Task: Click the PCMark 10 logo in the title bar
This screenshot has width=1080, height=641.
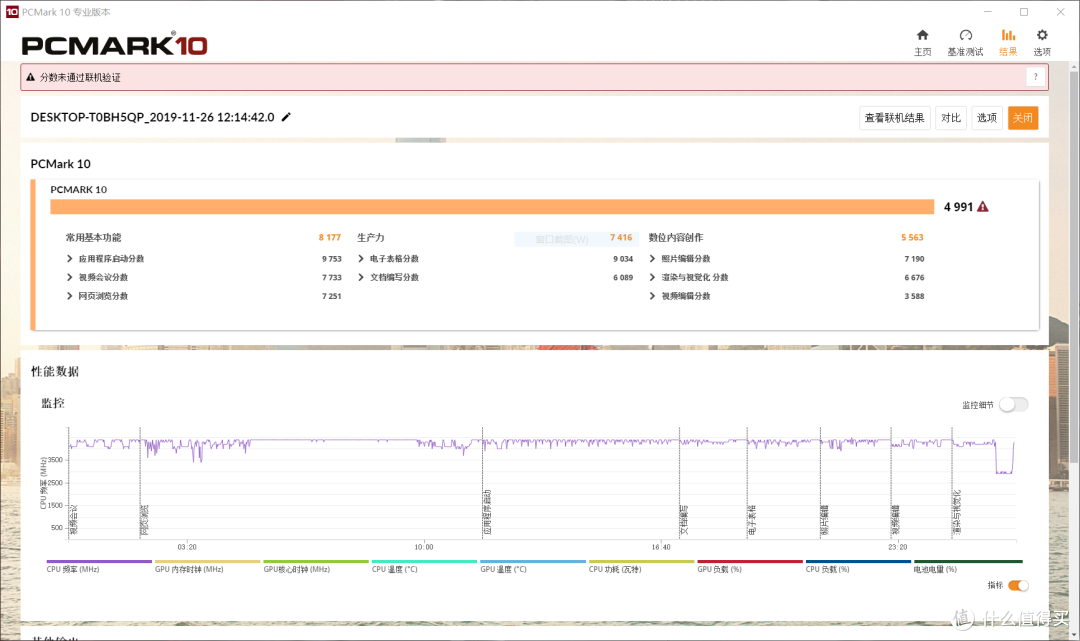Action: click(12, 12)
